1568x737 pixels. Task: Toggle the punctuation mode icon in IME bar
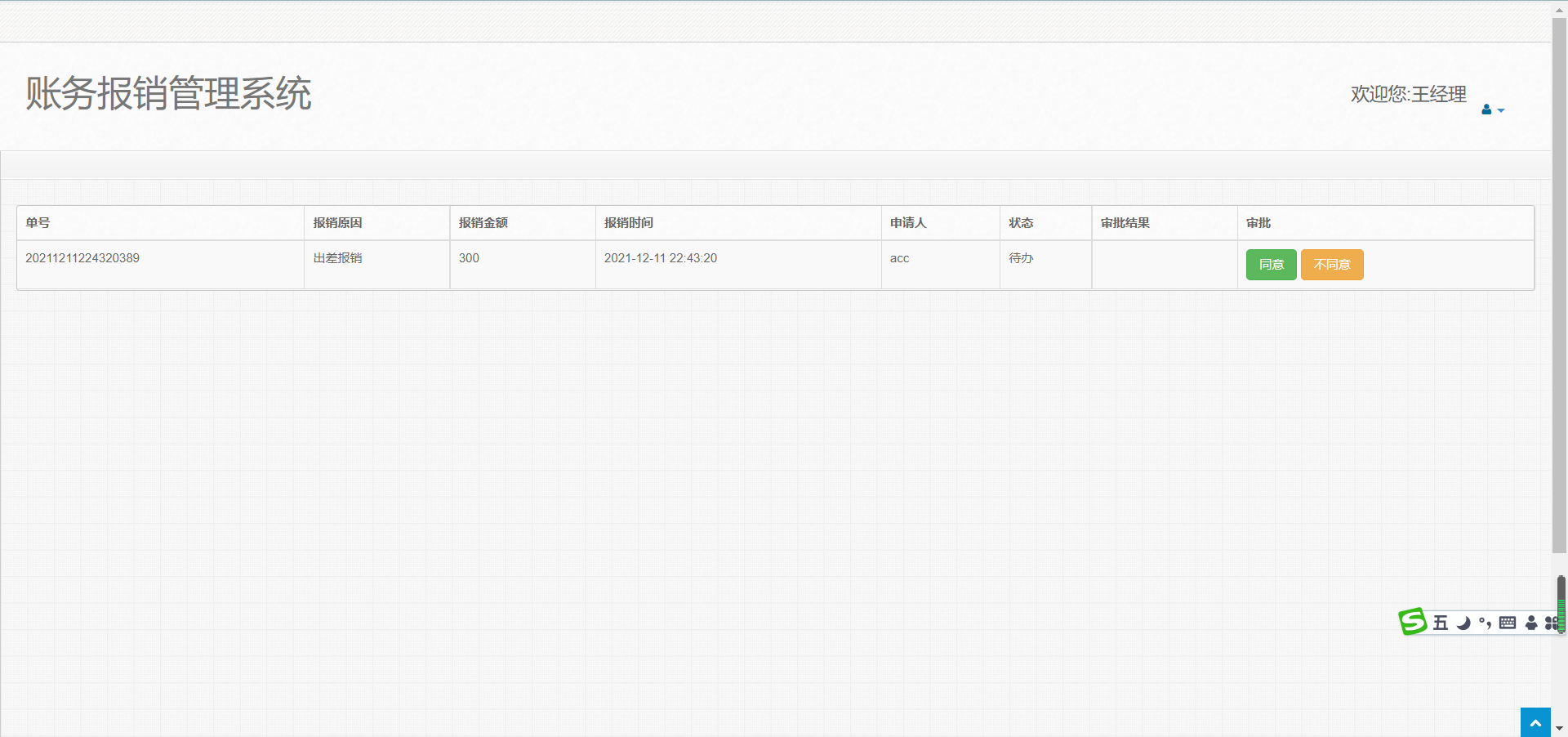click(1485, 623)
